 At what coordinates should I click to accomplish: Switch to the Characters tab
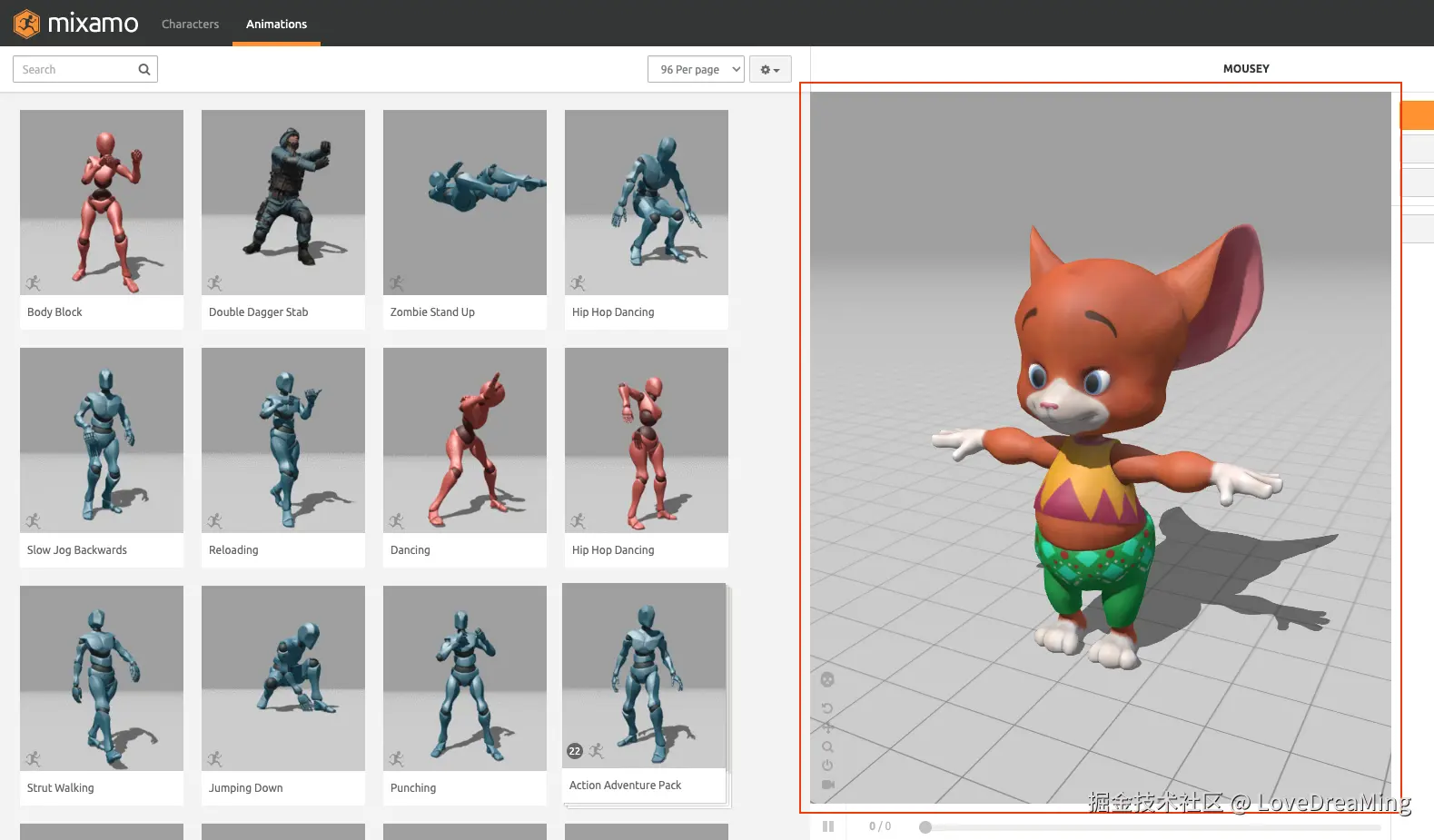(x=190, y=24)
